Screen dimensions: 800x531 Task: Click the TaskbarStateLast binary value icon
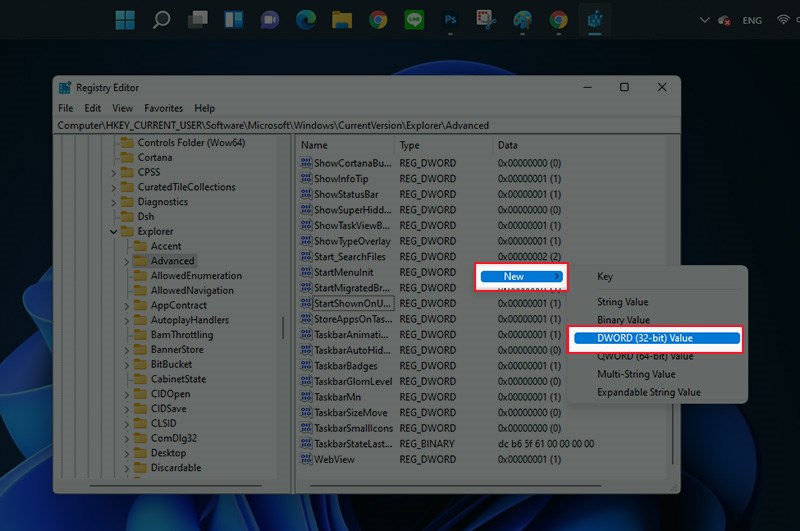pos(306,443)
